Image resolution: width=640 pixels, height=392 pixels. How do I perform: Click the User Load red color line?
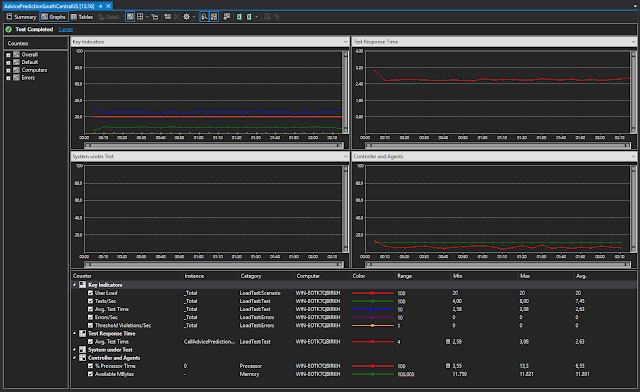pos(373,293)
